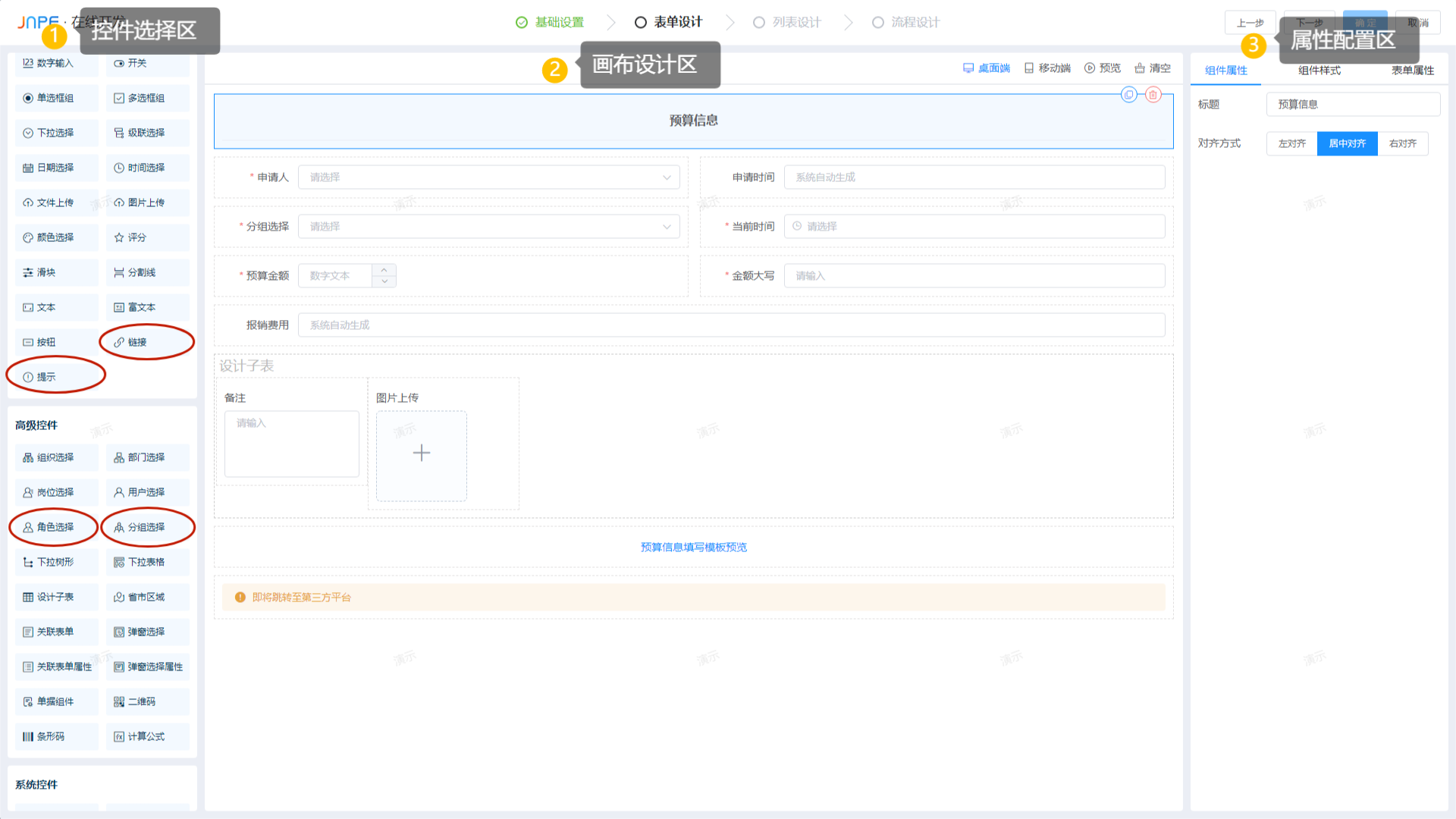
Task: Switch to the 组件样式 tab
Action: 1319,71
